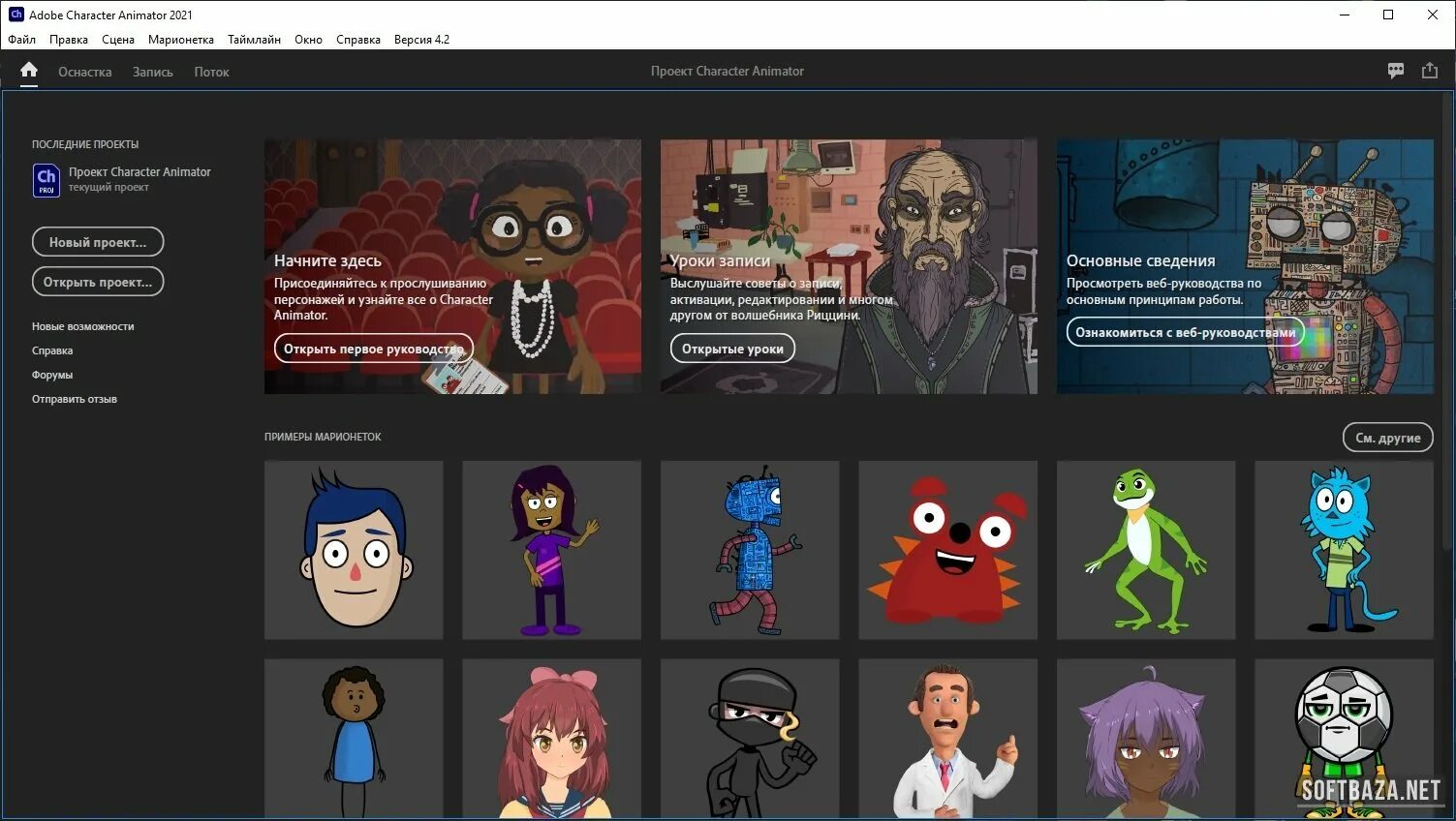The width and height of the screenshot is (1456, 821).
Task: Open the purple-haired waving girl puppet
Action: click(551, 550)
